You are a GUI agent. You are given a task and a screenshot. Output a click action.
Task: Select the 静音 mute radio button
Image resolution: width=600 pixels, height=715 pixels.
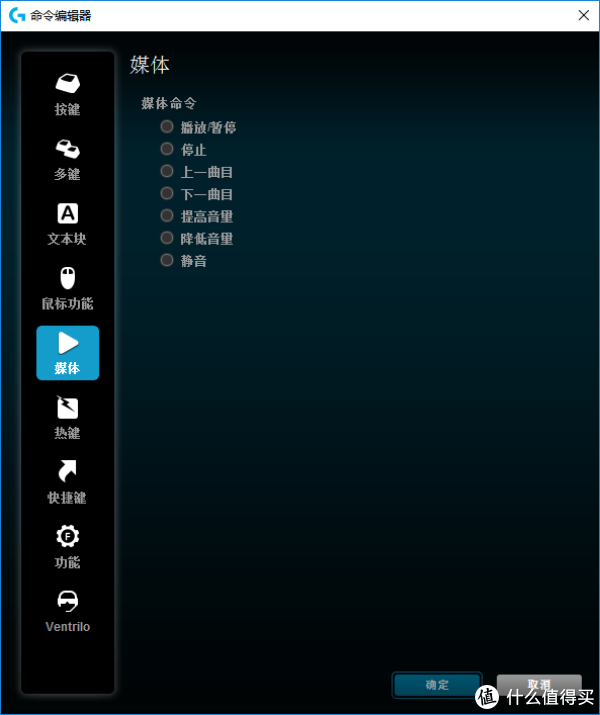coord(167,260)
